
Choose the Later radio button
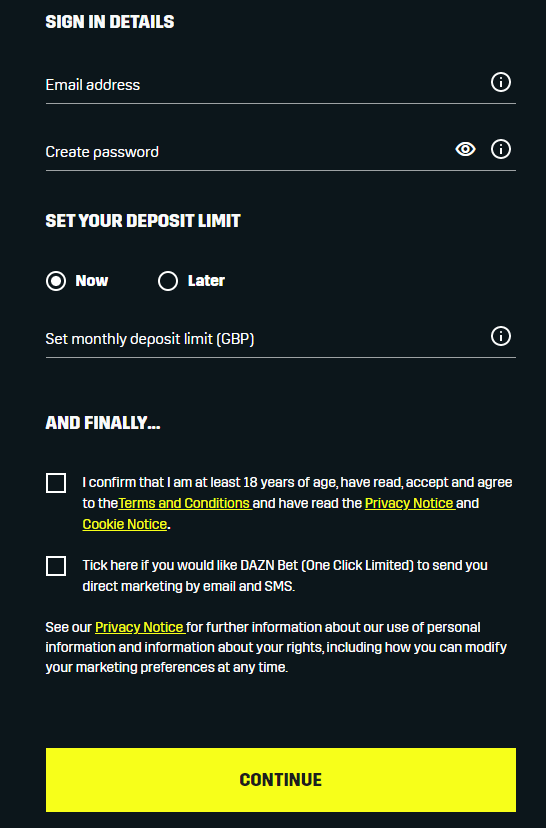point(168,281)
